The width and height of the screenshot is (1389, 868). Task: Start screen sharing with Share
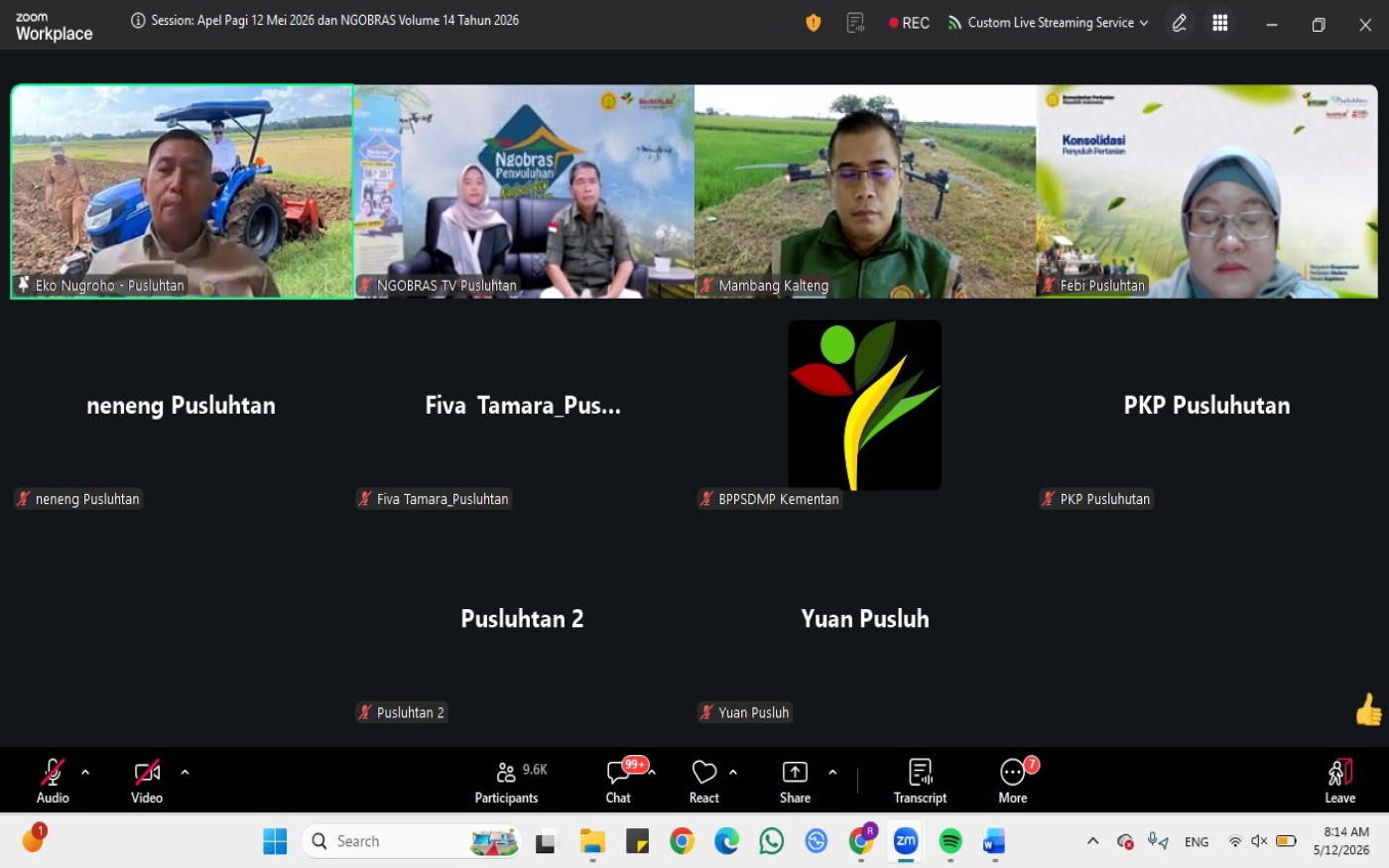(795, 781)
